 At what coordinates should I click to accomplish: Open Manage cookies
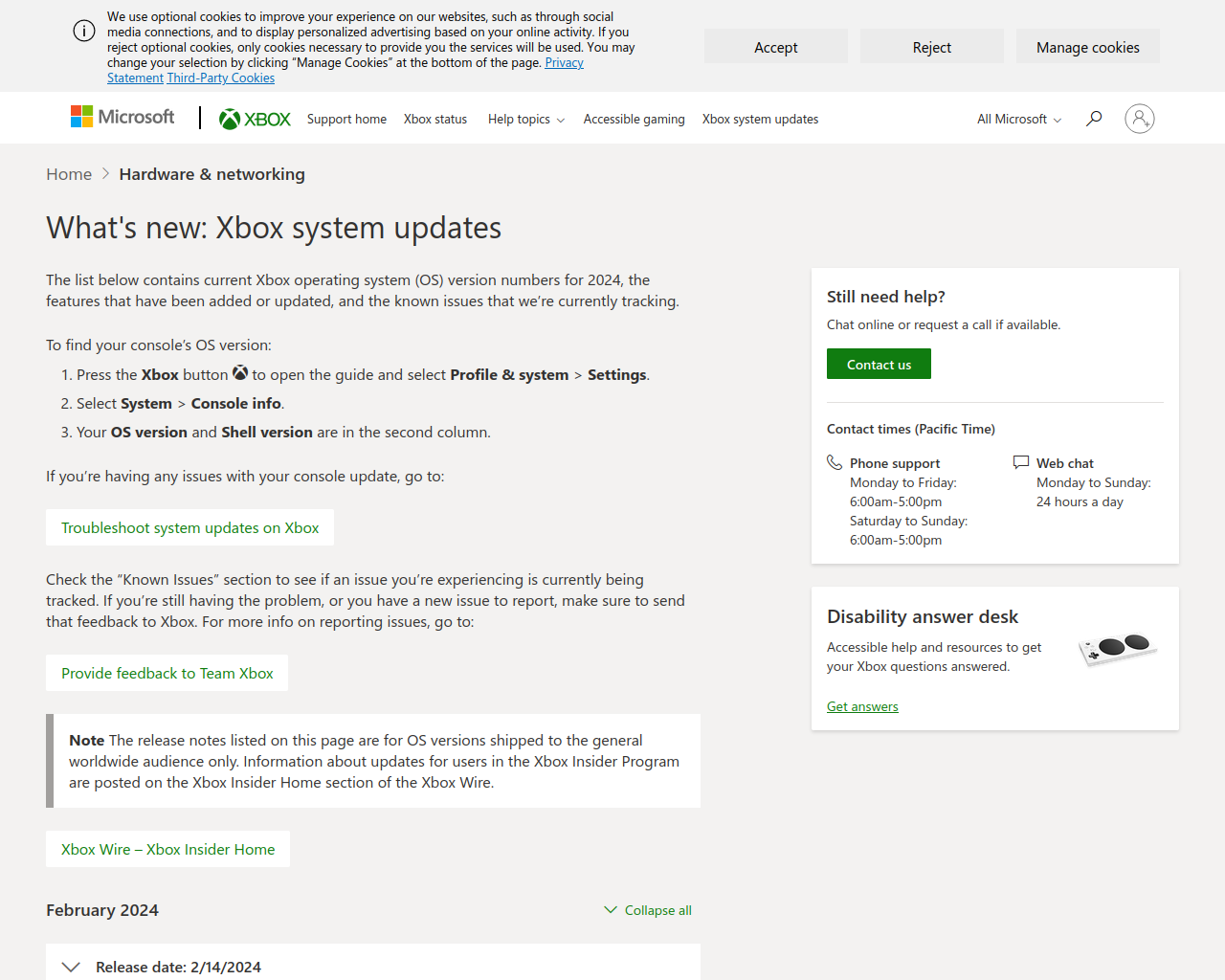[x=1088, y=47]
